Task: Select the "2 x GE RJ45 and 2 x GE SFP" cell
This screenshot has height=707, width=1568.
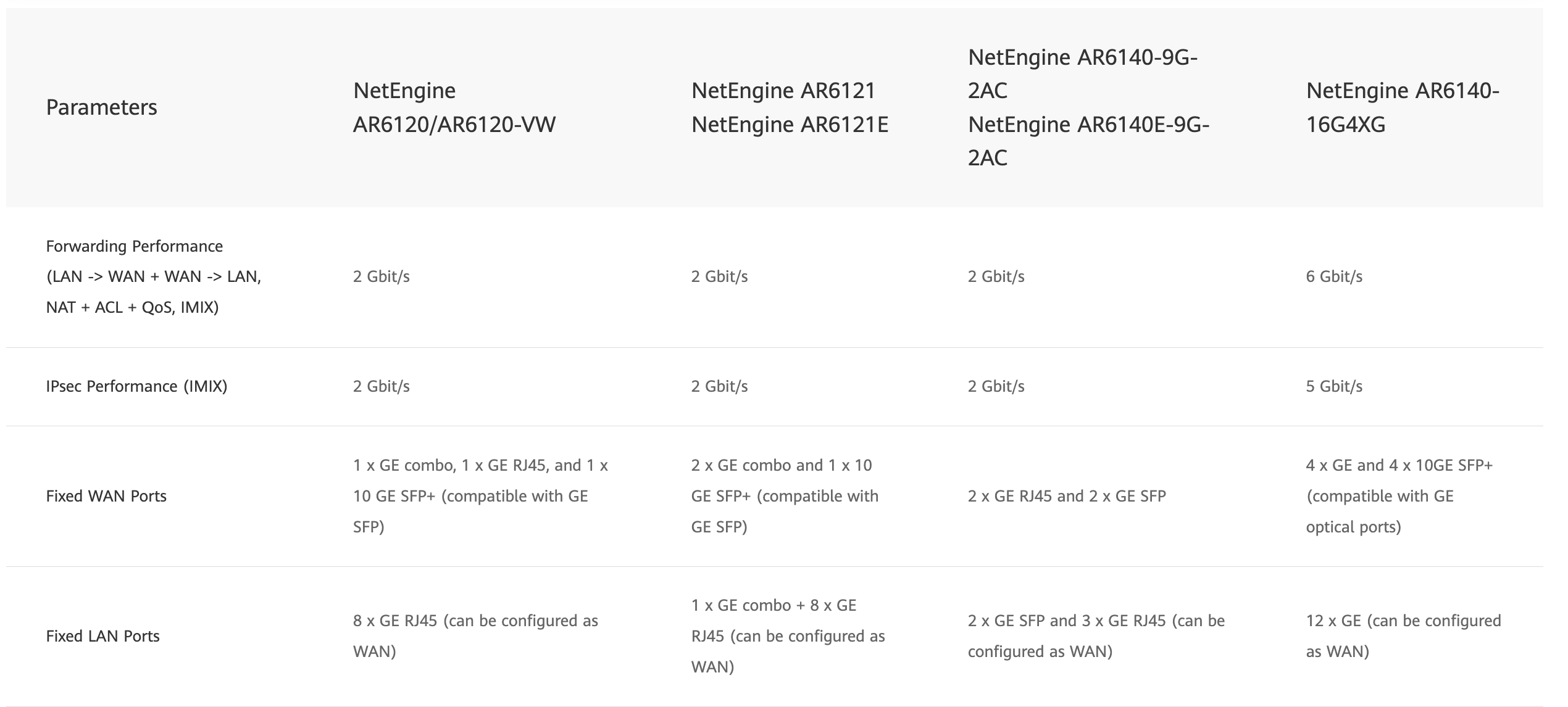Action: pos(1066,496)
